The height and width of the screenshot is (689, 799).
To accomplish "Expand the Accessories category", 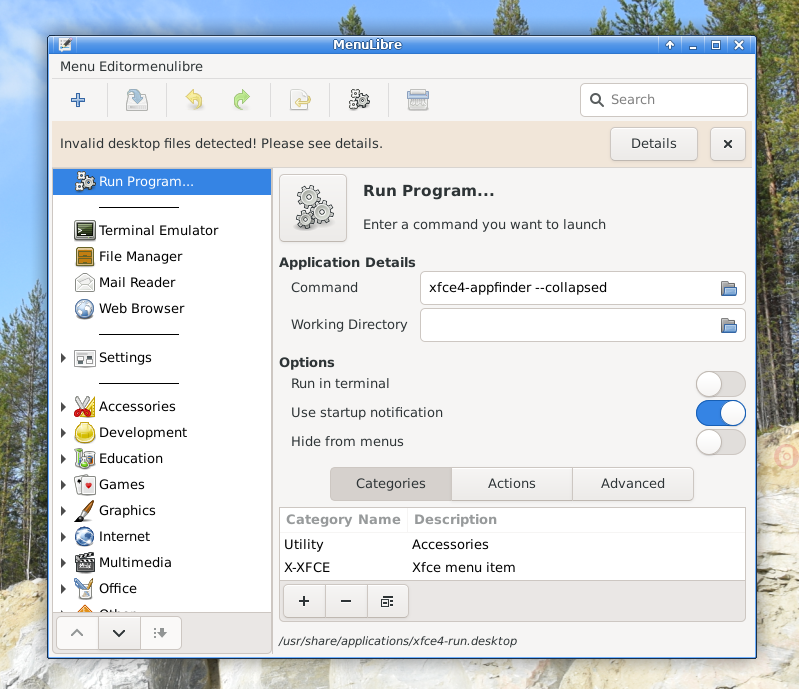I will (x=63, y=407).
